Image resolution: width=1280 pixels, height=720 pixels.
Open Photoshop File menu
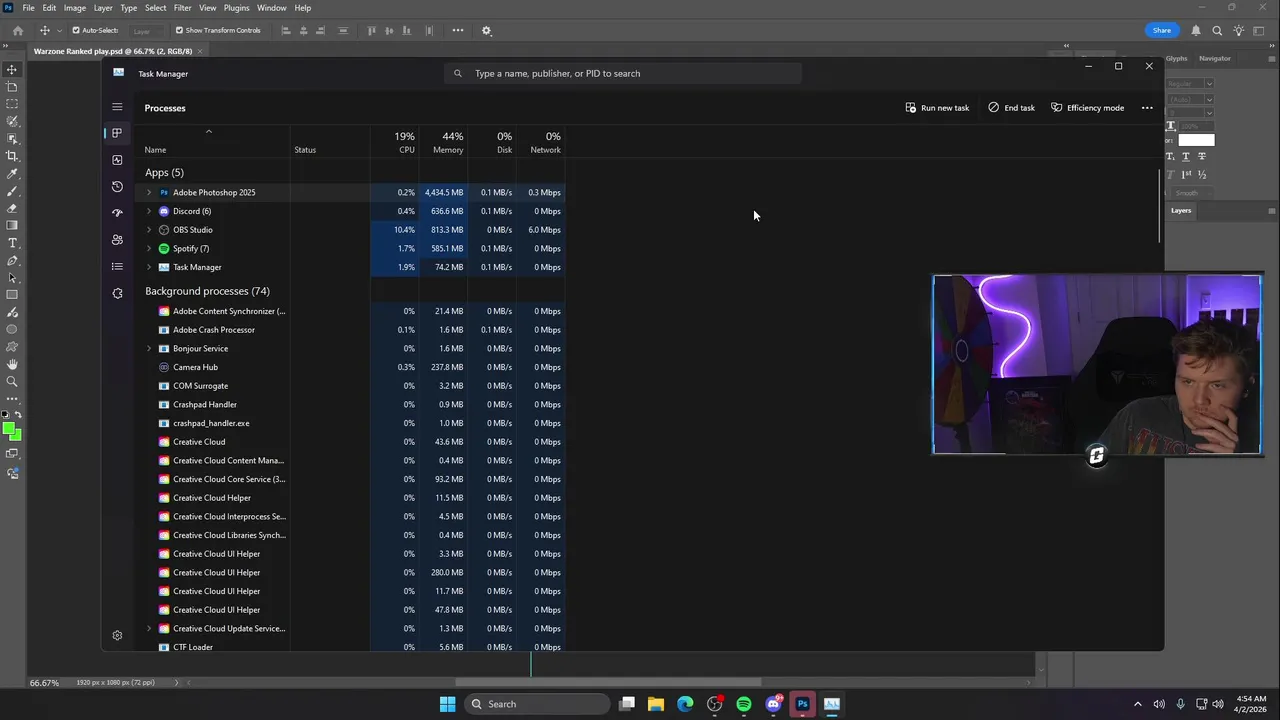[x=29, y=8]
